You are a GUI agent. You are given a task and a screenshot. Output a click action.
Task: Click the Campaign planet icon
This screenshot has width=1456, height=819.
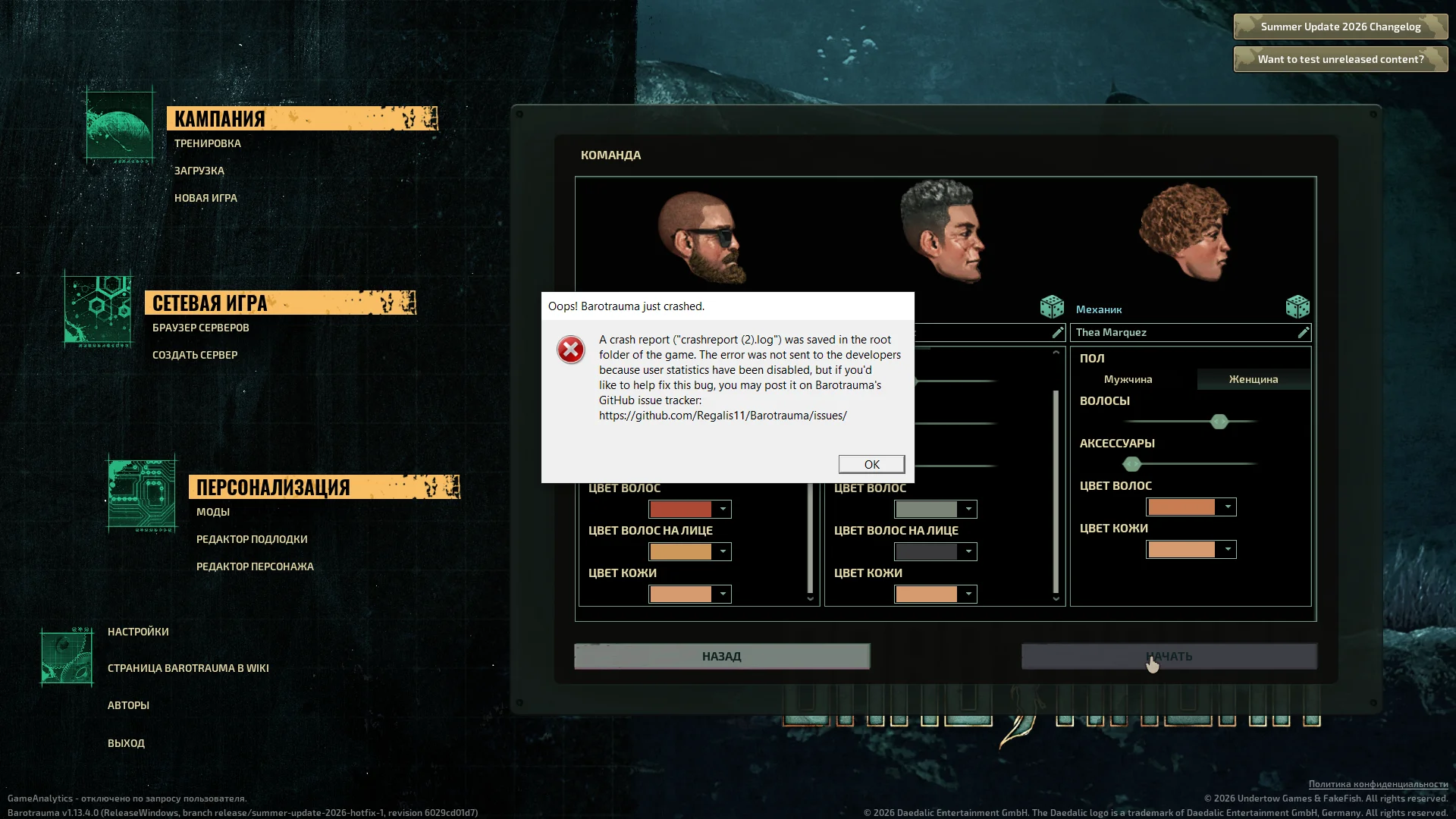pyautogui.click(x=121, y=126)
